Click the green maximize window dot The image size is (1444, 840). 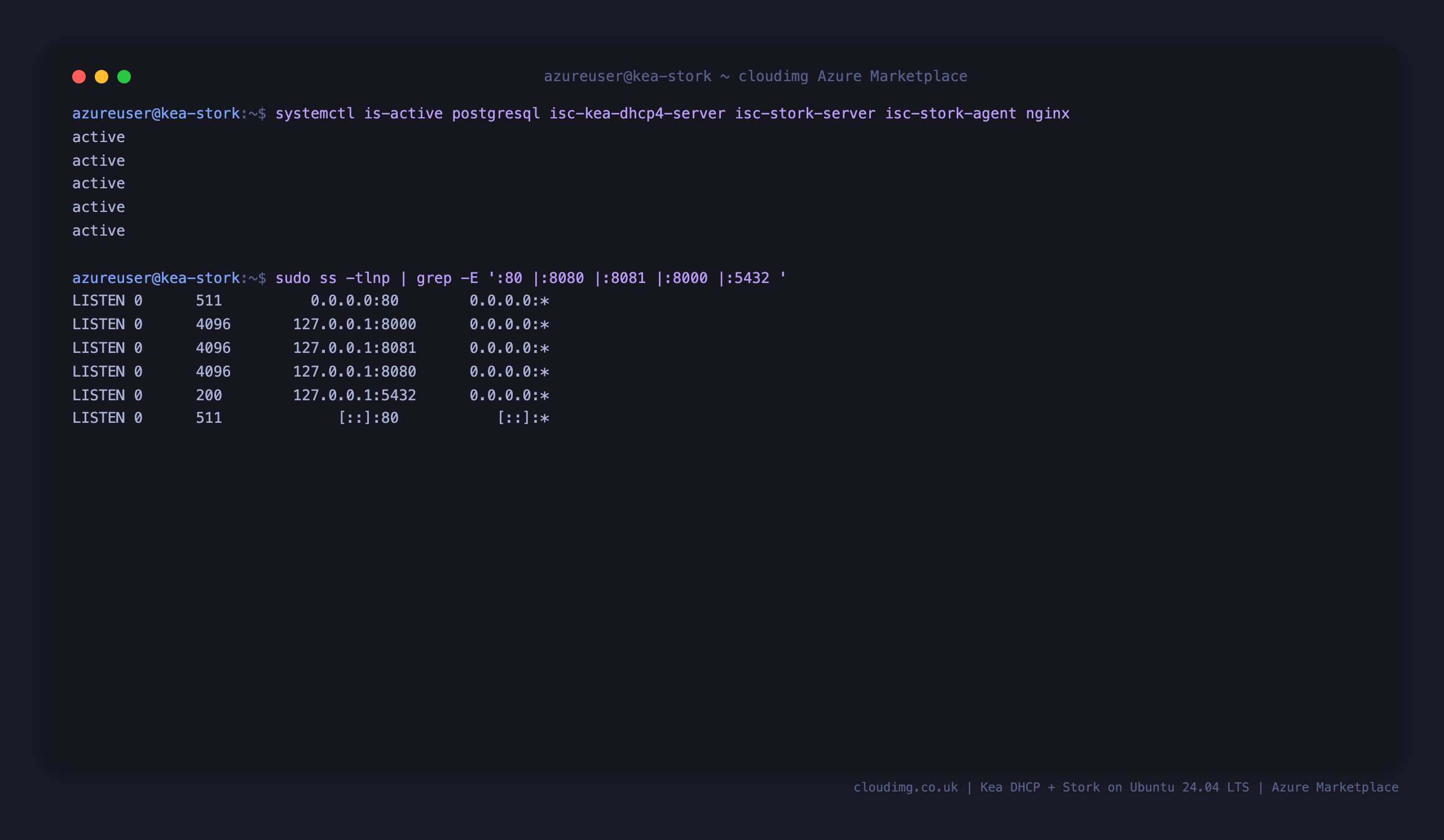[124, 77]
